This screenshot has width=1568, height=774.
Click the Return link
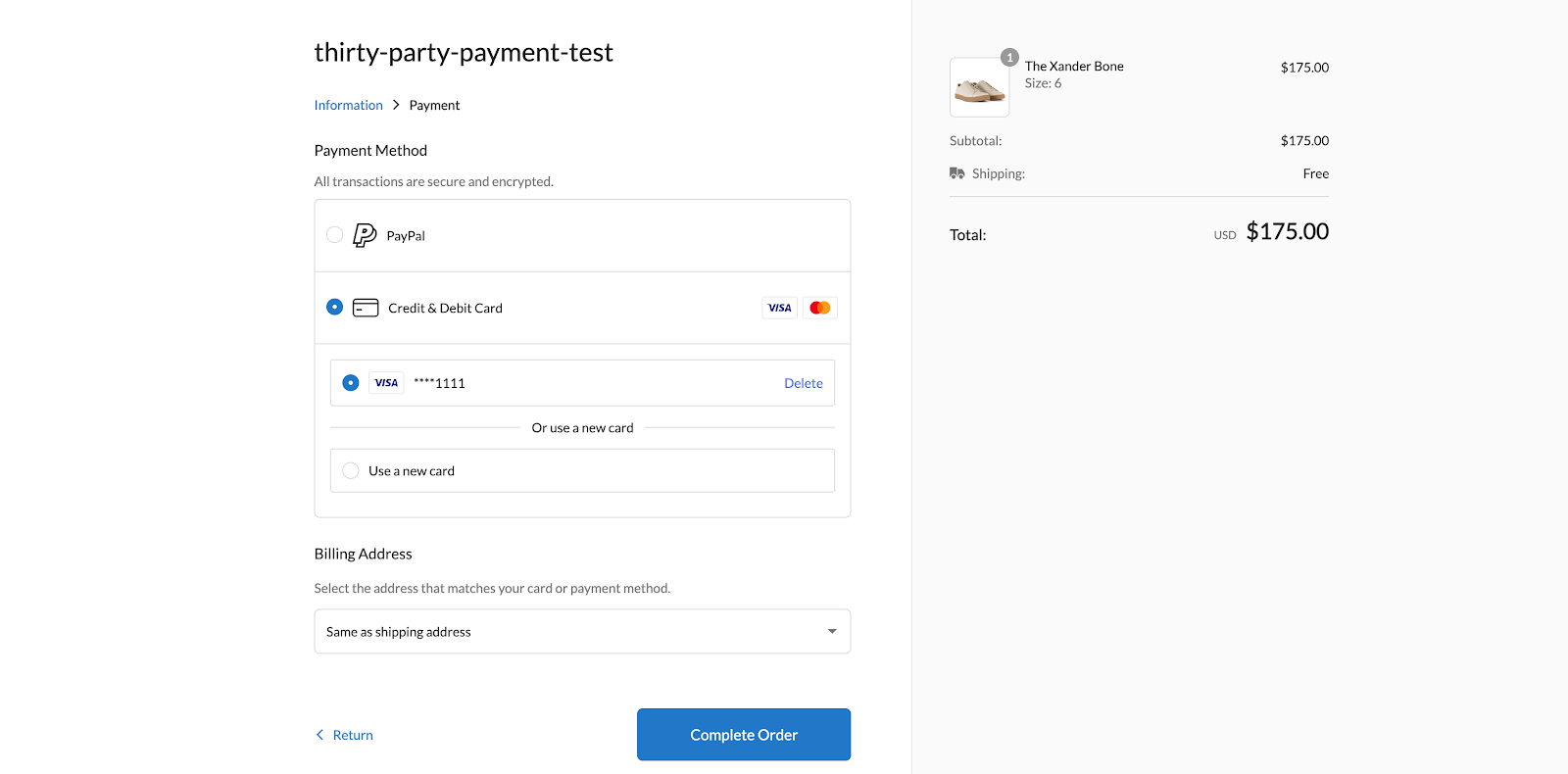[352, 734]
